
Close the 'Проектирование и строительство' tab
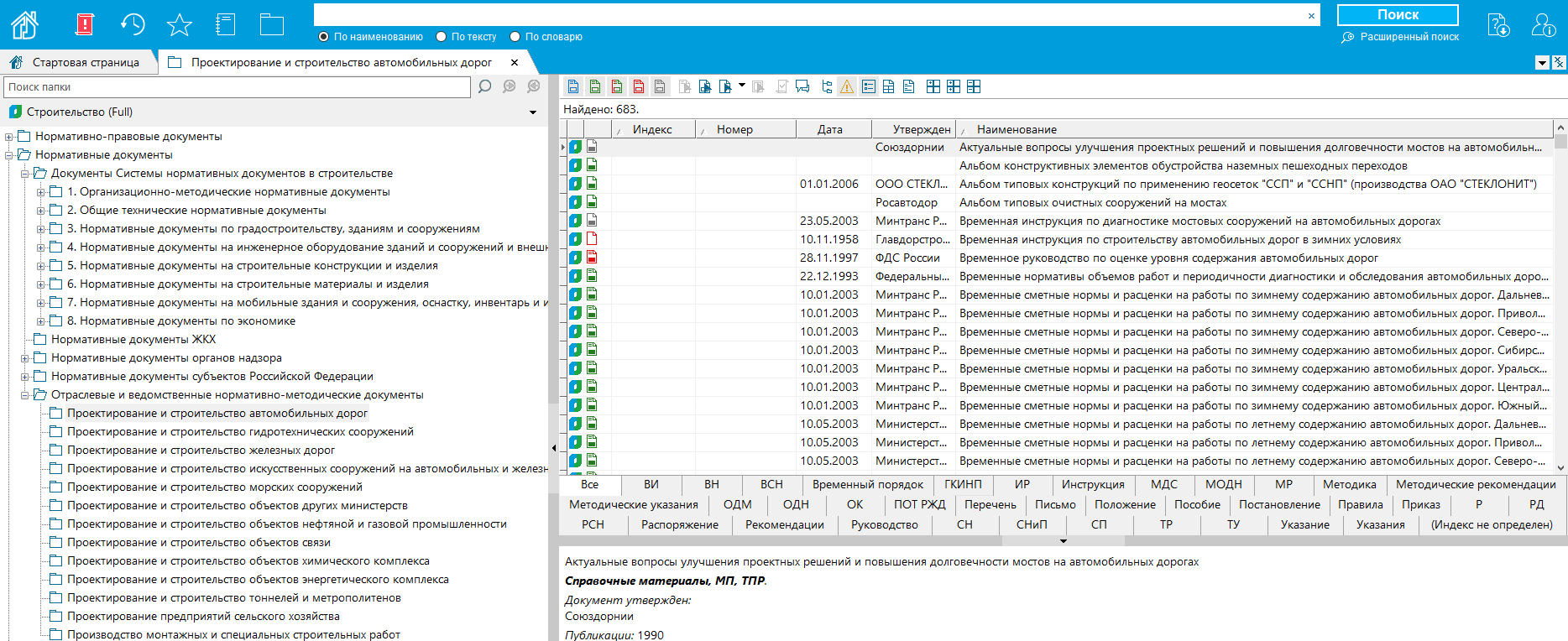515,62
